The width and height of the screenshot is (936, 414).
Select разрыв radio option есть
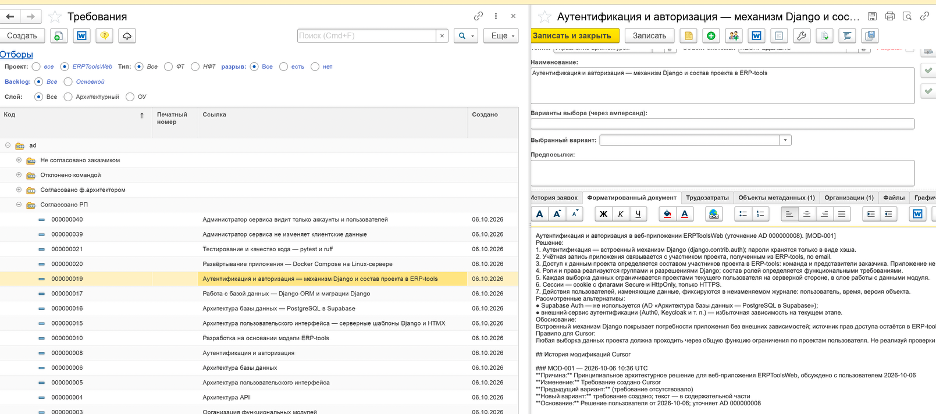pos(284,67)
